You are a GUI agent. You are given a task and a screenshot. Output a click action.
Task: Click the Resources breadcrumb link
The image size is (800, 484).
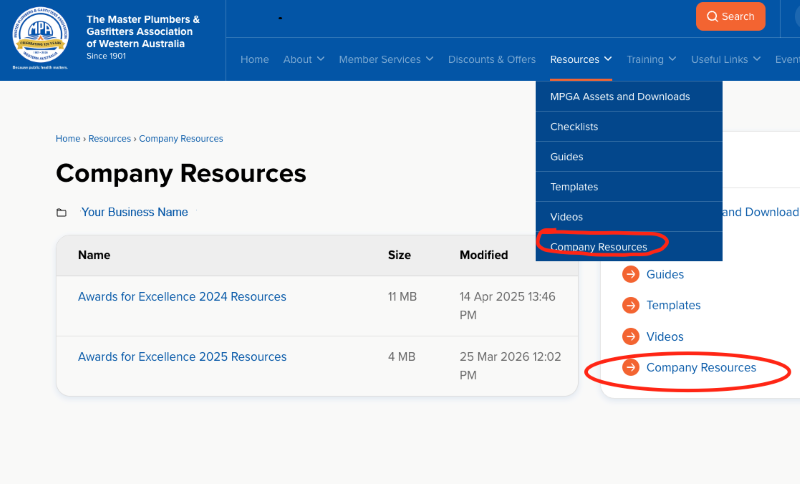[109, 139]
